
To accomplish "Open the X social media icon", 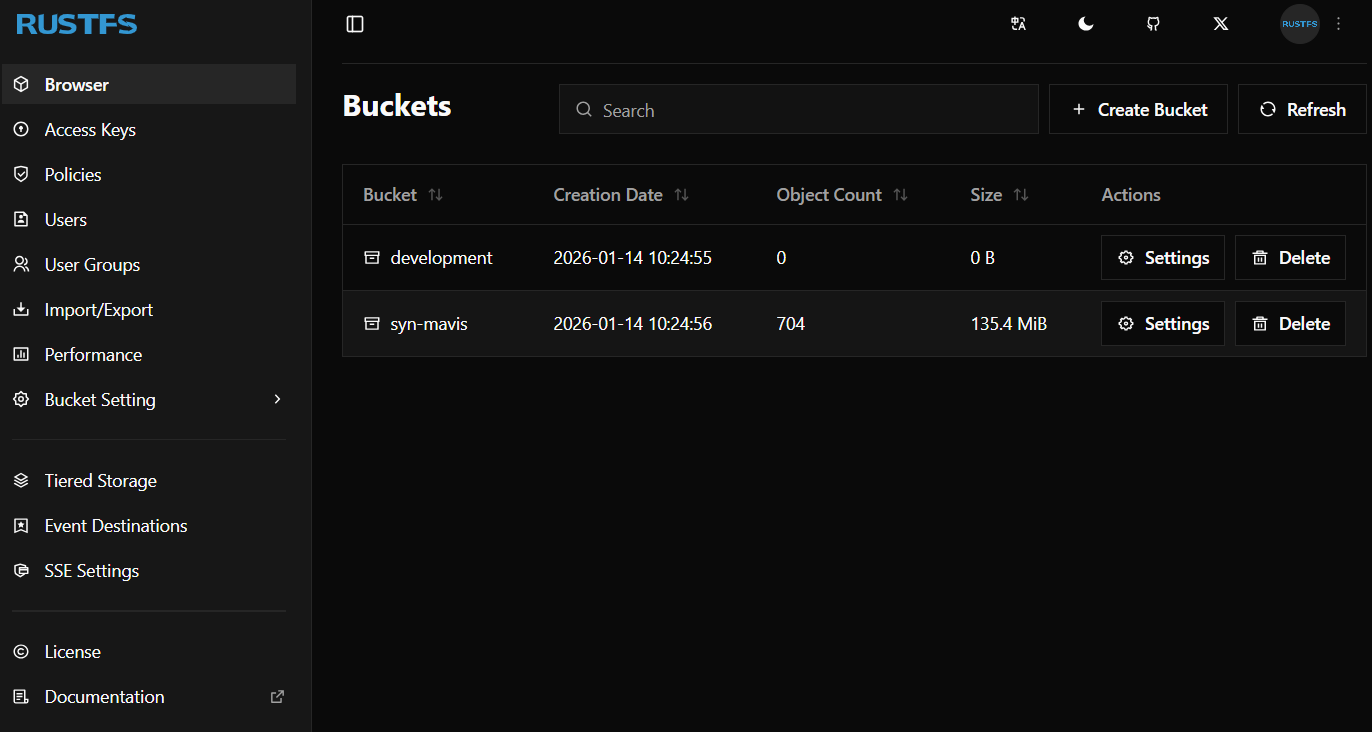I will [1220, 23].
